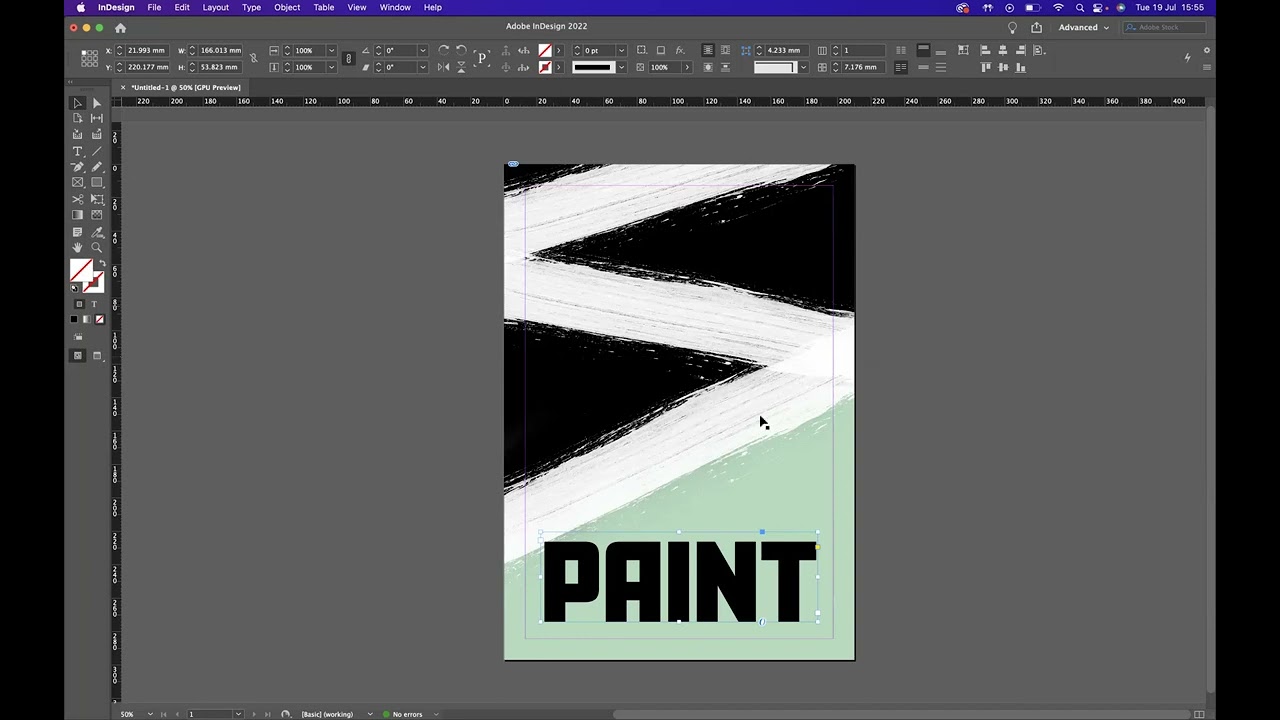Click the Content Placer tool

(97, 134)
